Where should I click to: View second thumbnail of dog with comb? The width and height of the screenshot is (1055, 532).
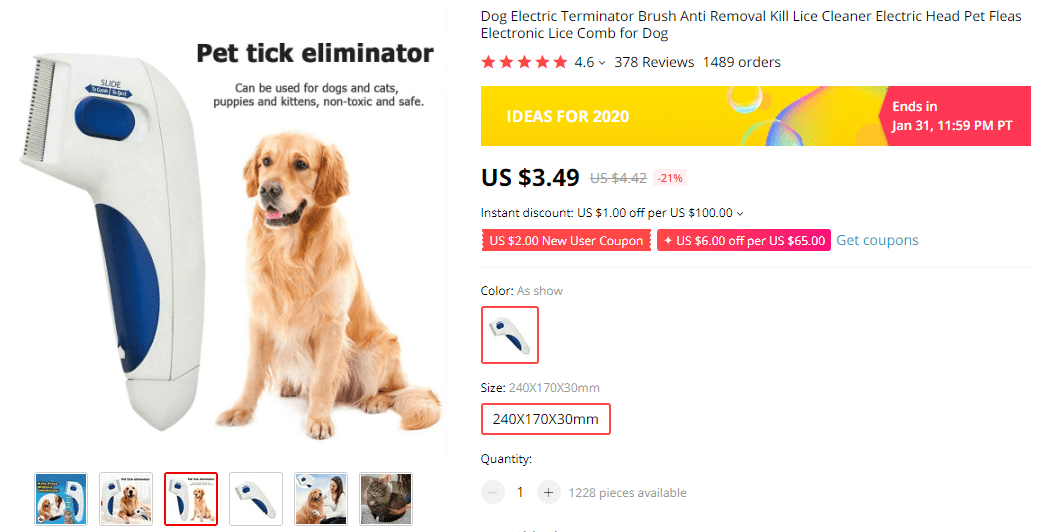coord(126,499)
